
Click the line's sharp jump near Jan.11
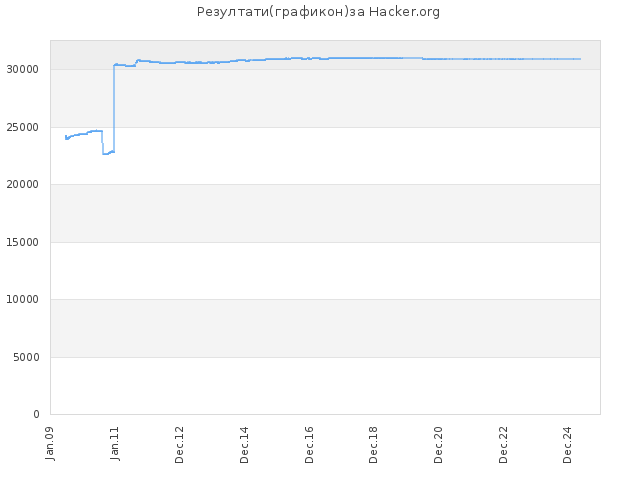114,108
